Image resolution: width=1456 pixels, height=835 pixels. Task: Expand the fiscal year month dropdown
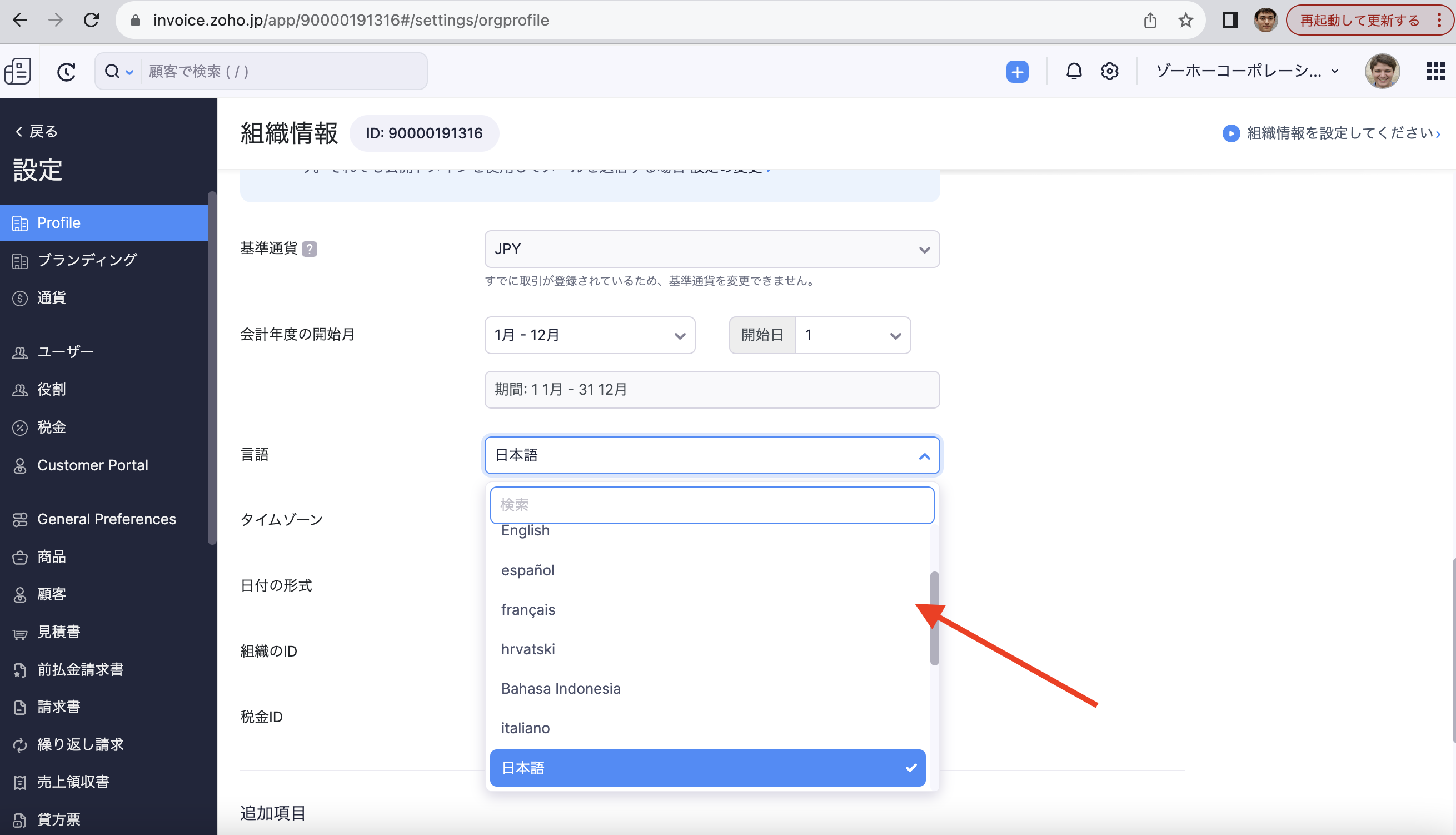coord(589,335)
